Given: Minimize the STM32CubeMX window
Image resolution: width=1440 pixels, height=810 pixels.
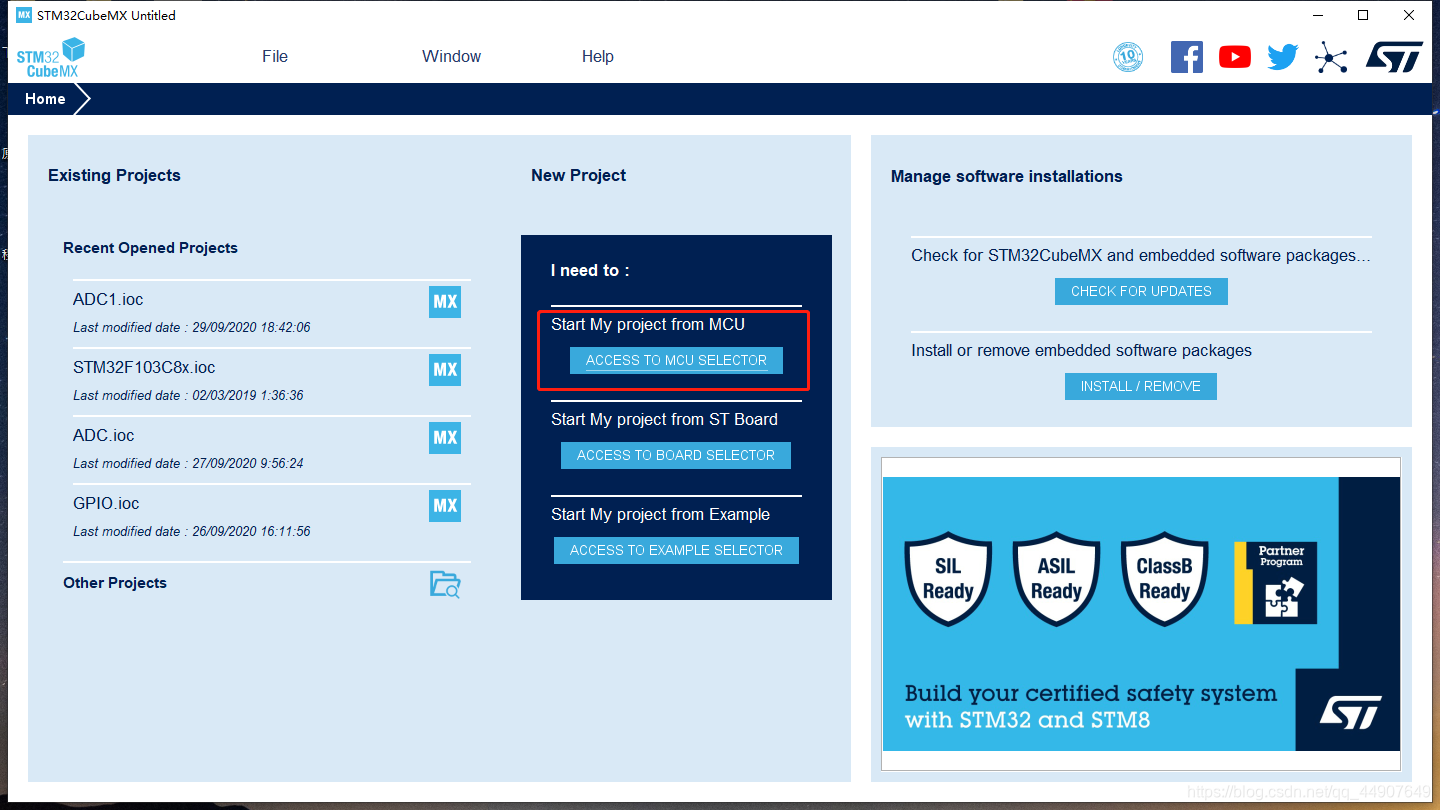Looking at the screenshot, I should point(1318,15).
